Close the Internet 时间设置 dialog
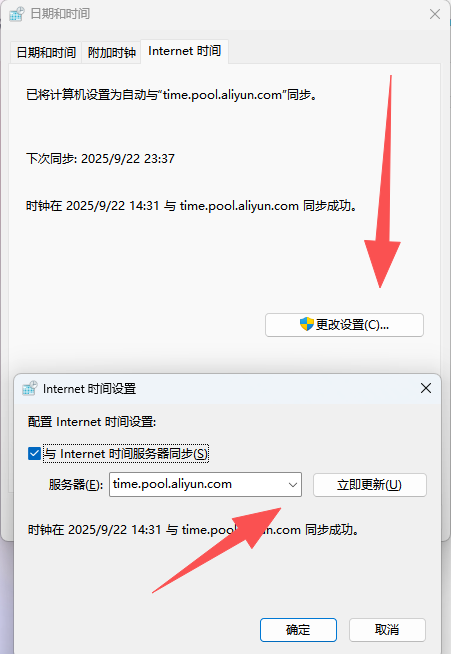Screen dimensions: 451x654 (x=426, y=388)
